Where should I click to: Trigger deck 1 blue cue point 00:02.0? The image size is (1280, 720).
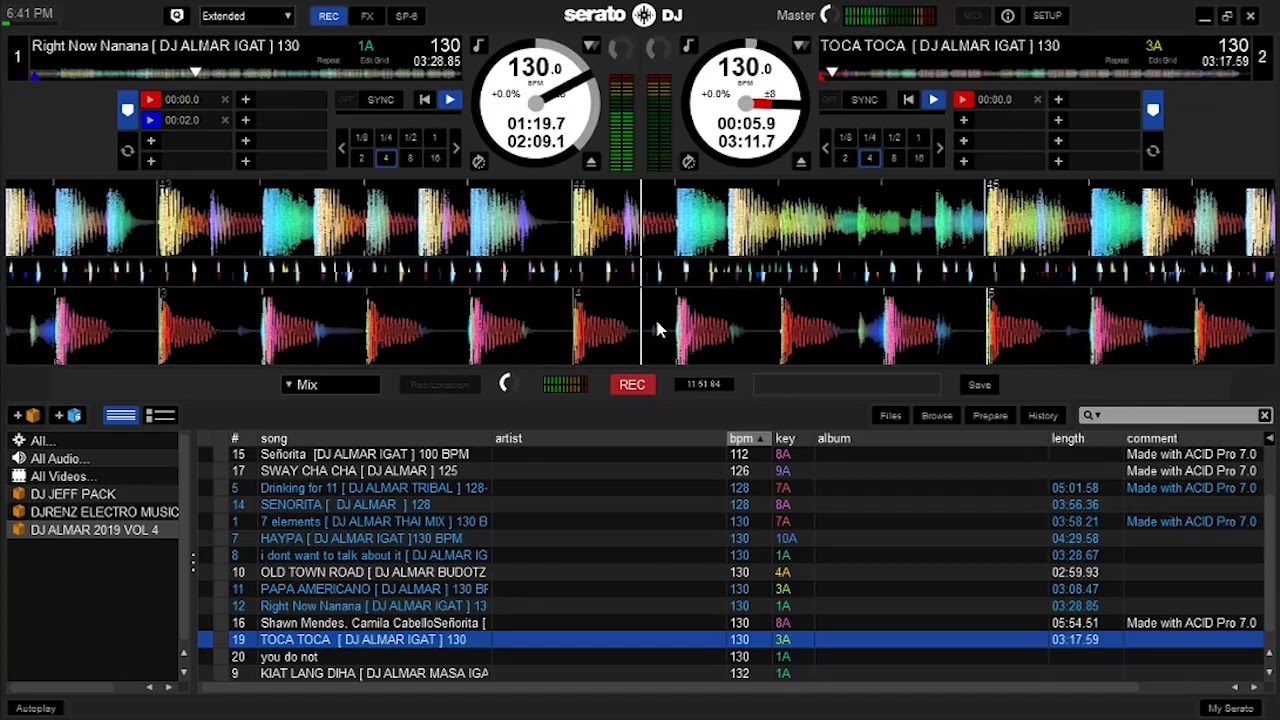(150, 120)
